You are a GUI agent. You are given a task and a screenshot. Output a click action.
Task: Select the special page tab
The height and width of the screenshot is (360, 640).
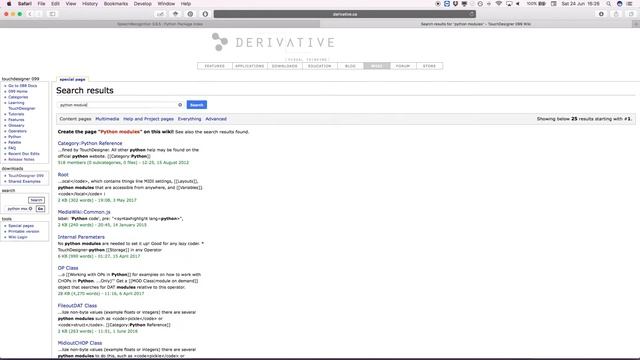(x=72, y=79)
